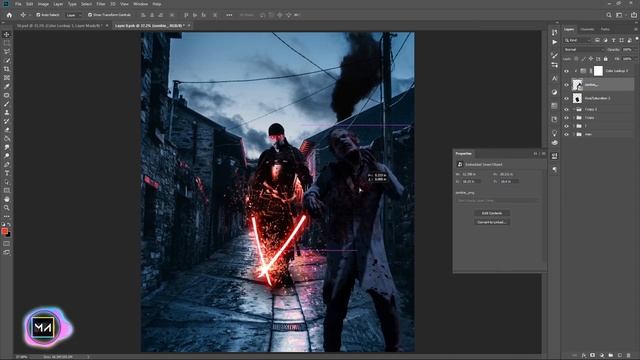The width and height of the screenshot is (640, 360).
Task: Collapse the Properties panel double arrow
Action: [535, 153]
